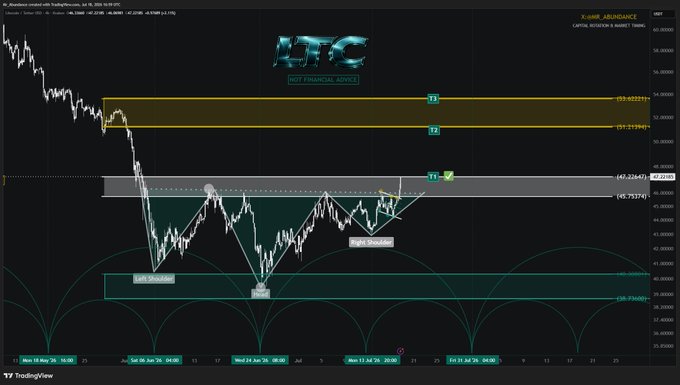This screenshot has width=680, height=385.
Task: Click the 60.00000 price axis tick
Action: click(x=663, y=30)
